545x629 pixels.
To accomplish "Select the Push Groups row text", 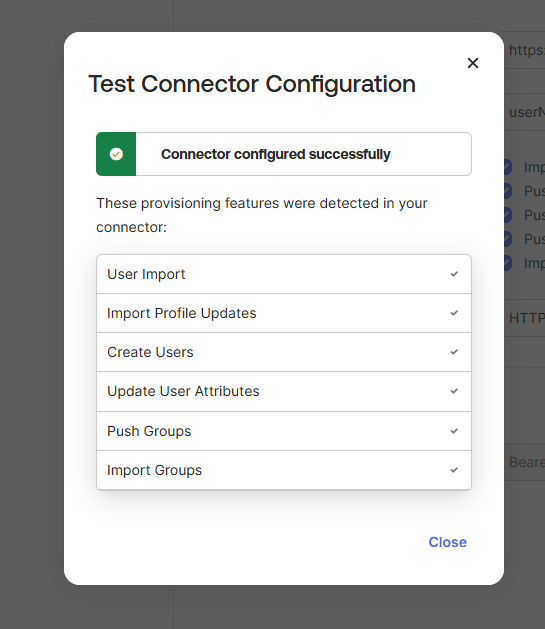I will pos(149,431).
